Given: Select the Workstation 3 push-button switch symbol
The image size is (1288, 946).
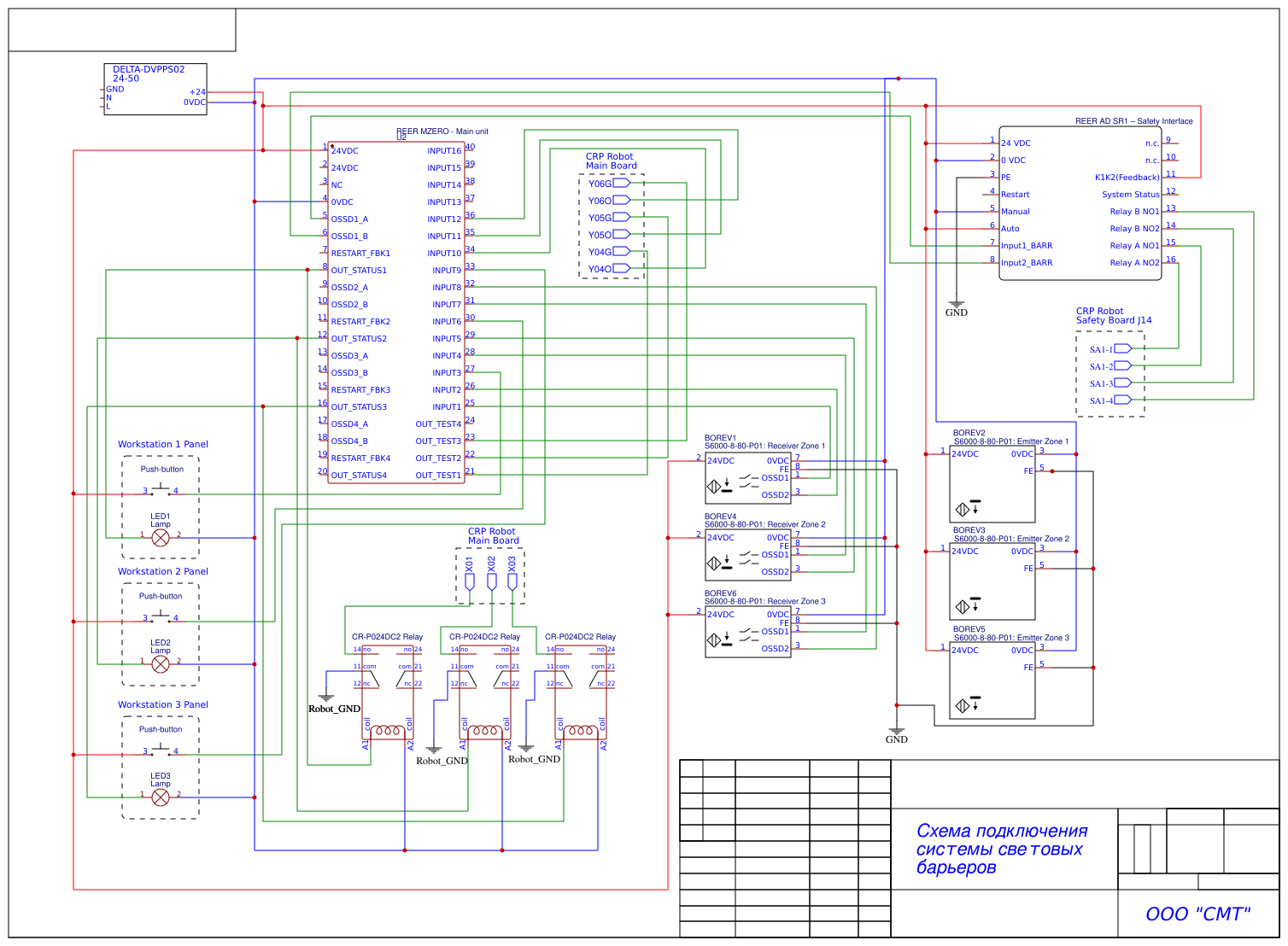Looking at the screenshot, I should [x=161, y=750].
